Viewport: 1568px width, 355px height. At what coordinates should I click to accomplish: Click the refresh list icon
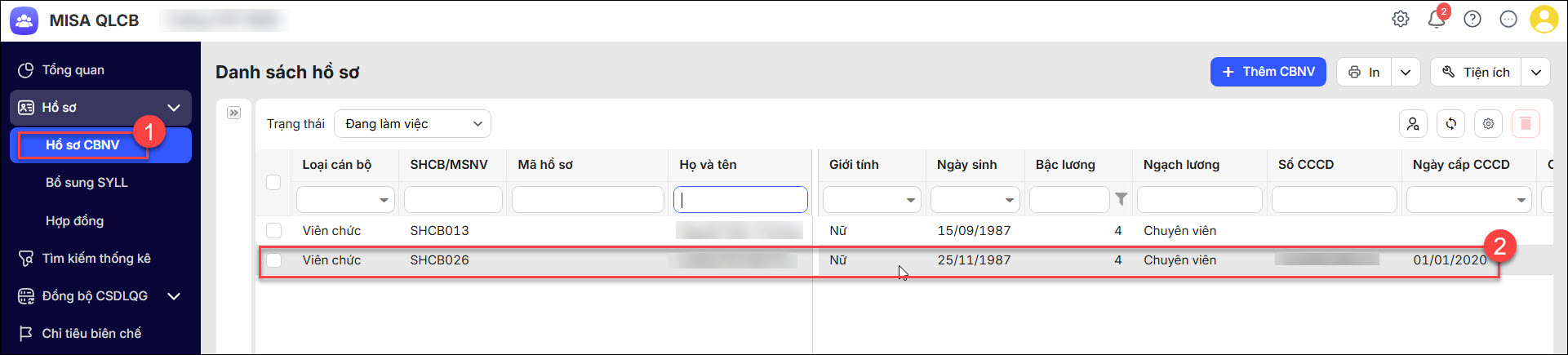(x=1450, y=123)
